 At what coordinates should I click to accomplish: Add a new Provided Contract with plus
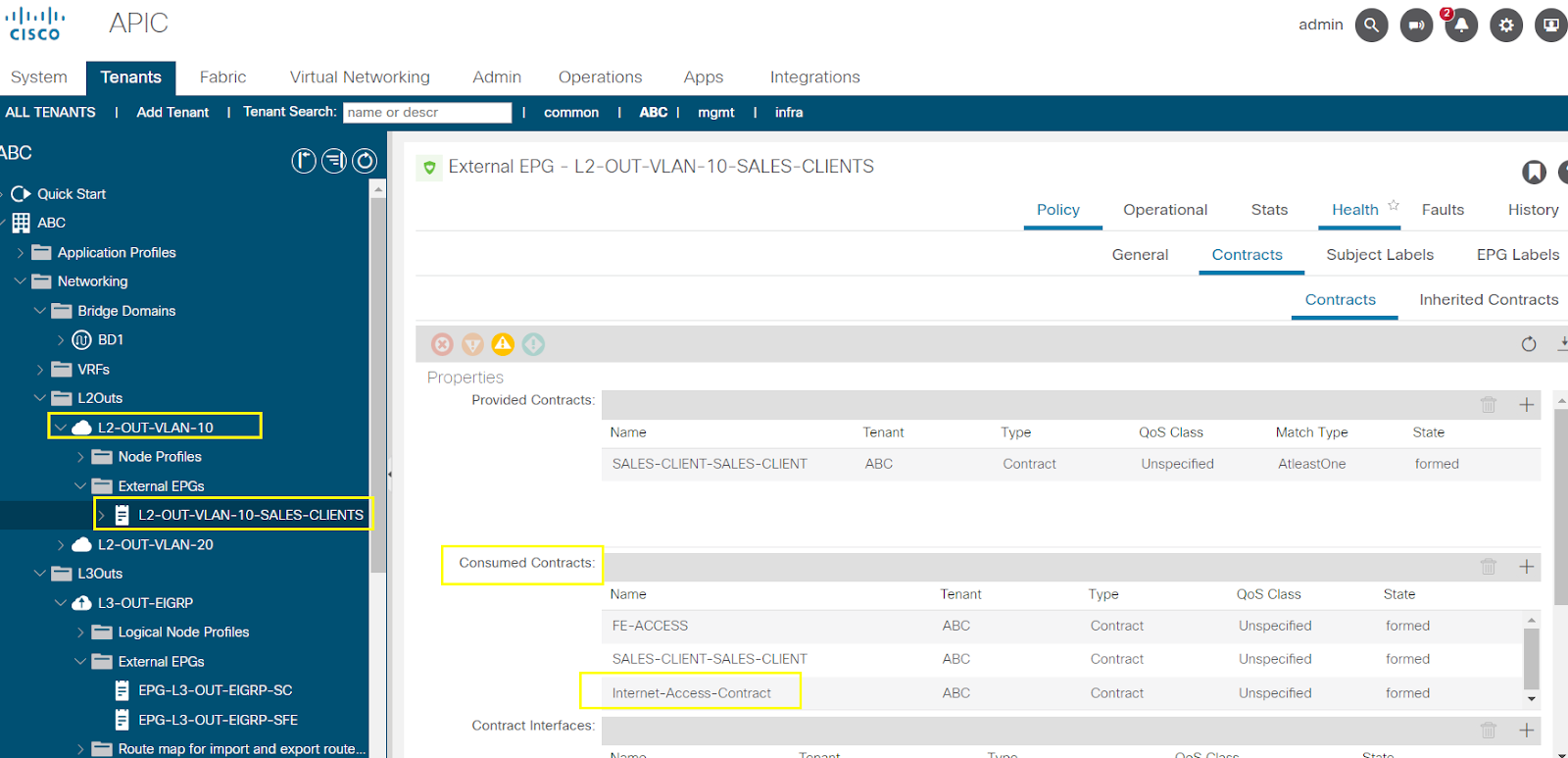pos(1526,405)
